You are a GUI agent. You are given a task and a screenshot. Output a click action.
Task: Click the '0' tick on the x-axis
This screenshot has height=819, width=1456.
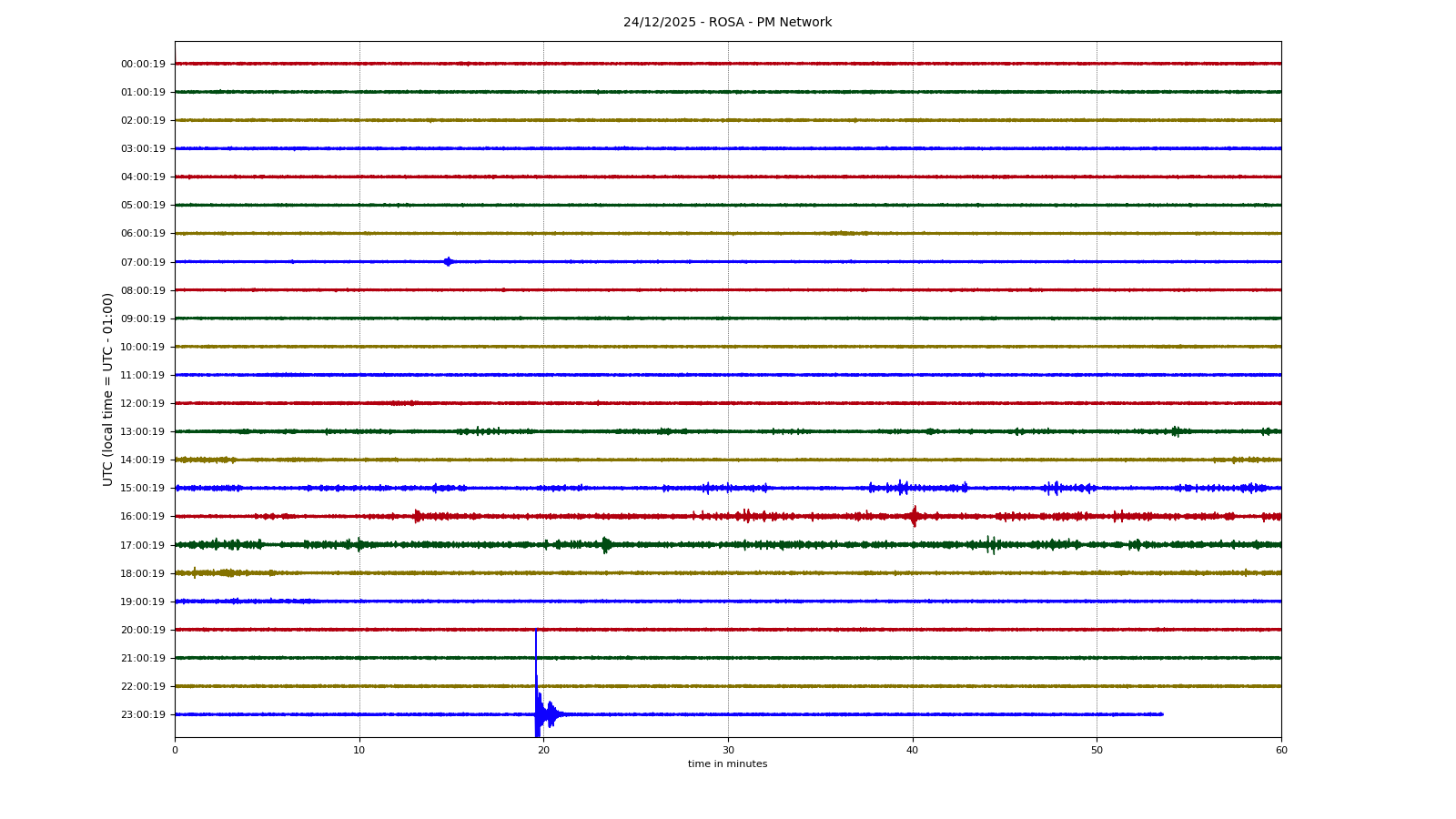(x=175, y=750)
